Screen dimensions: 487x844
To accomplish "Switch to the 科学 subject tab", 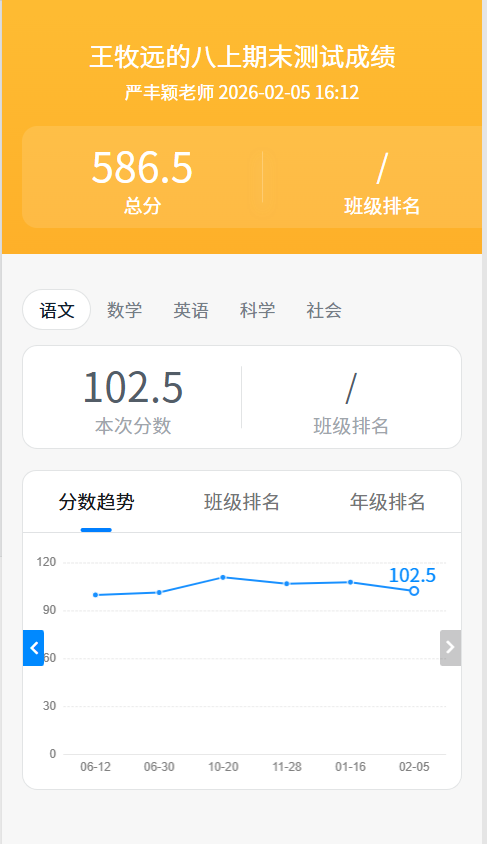I will click(257, 310).
